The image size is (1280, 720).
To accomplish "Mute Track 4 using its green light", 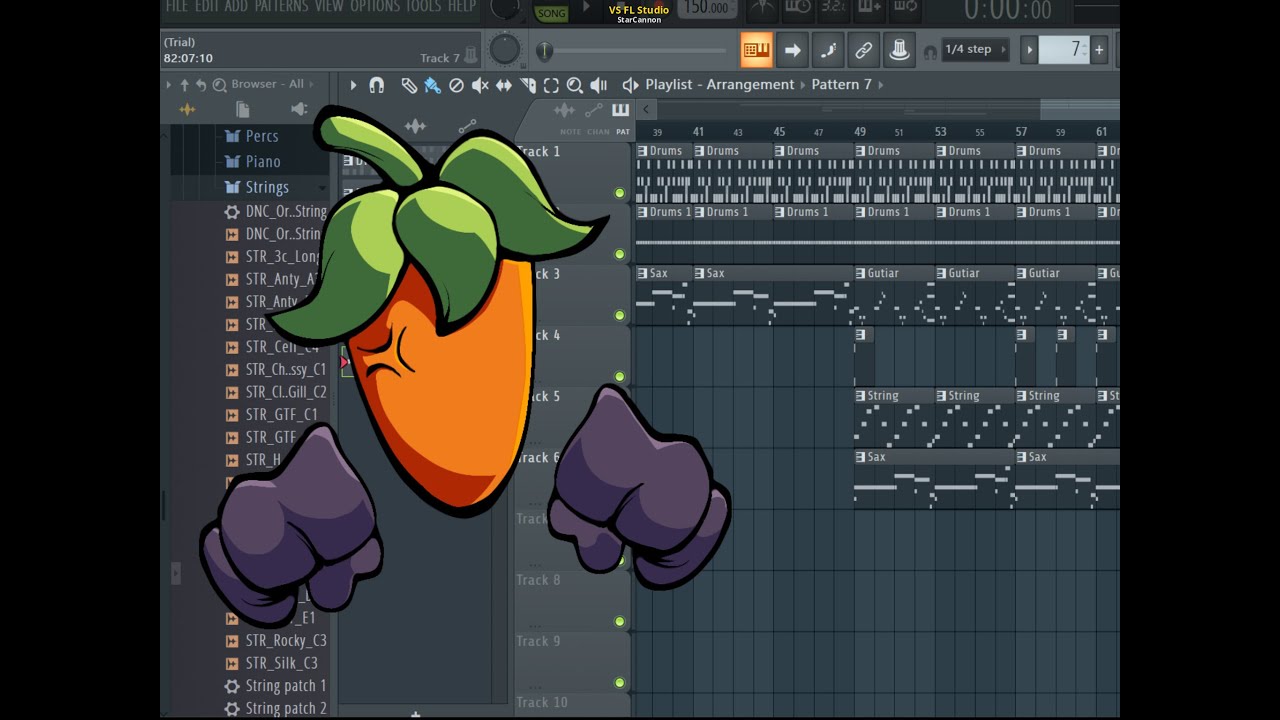I will point(620,377).
